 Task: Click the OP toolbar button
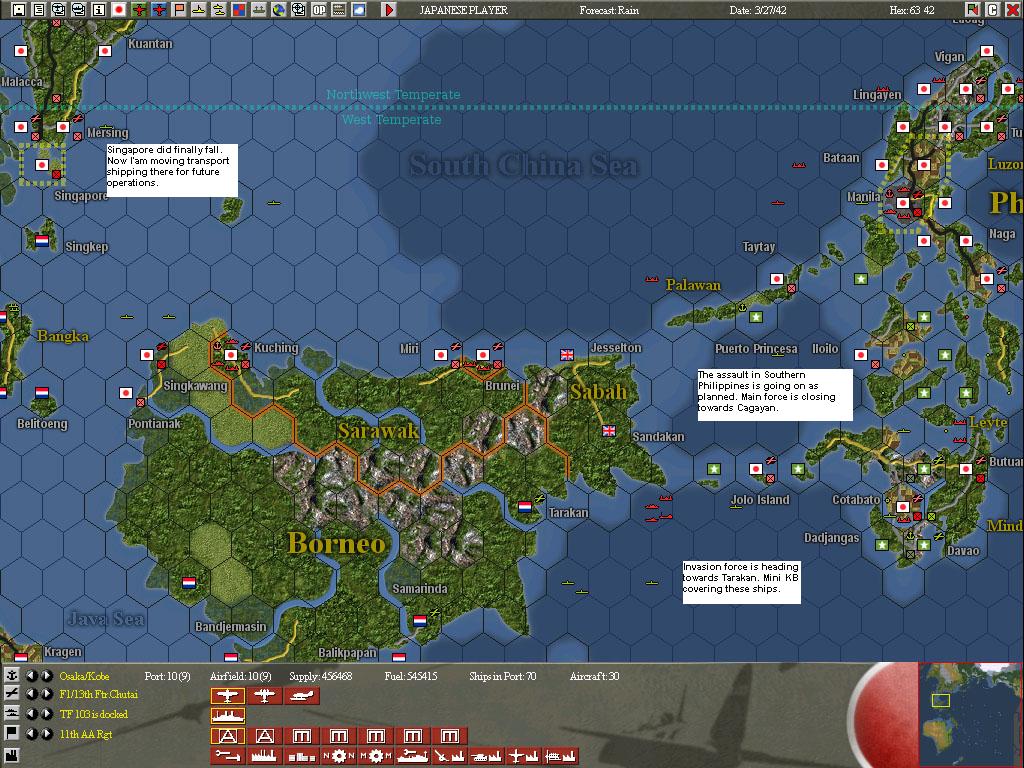(x=319, y=10)
